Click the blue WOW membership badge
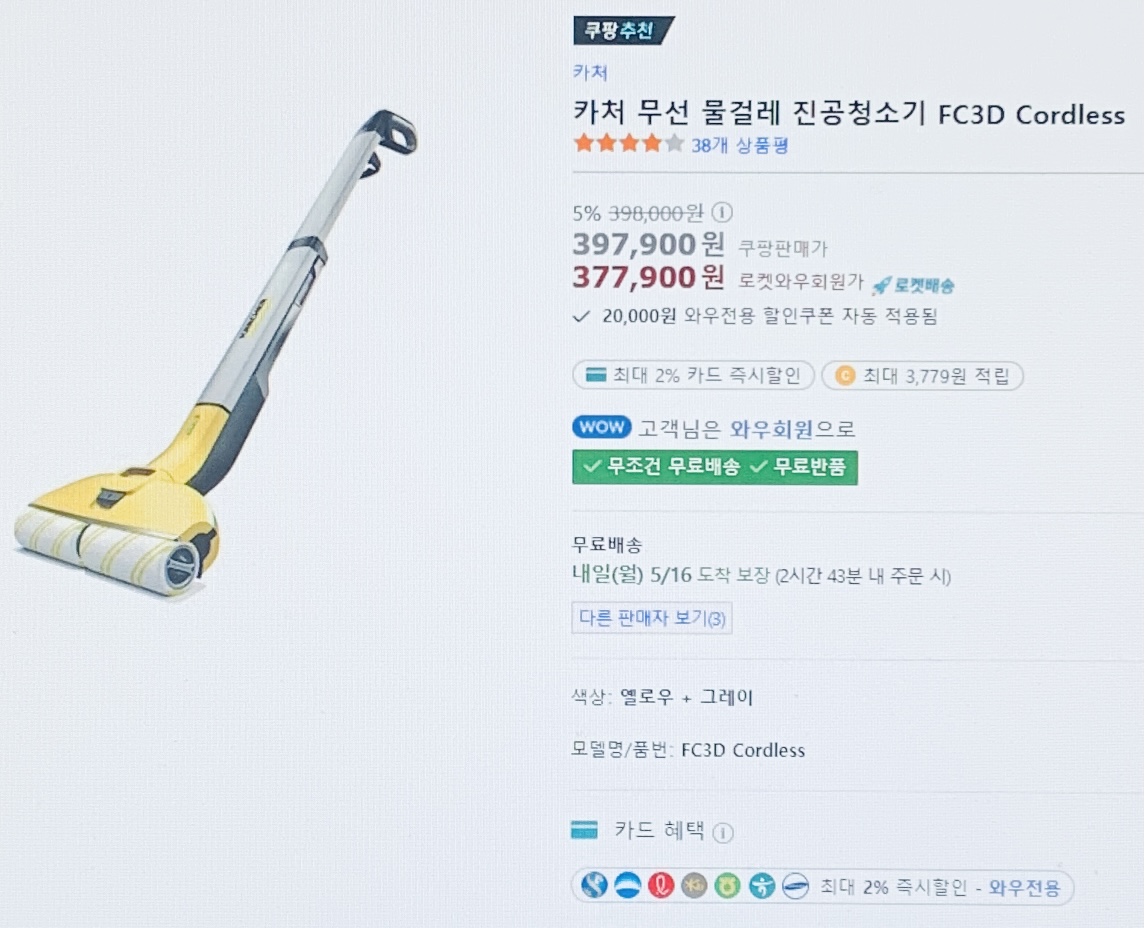 click(602, 427)
